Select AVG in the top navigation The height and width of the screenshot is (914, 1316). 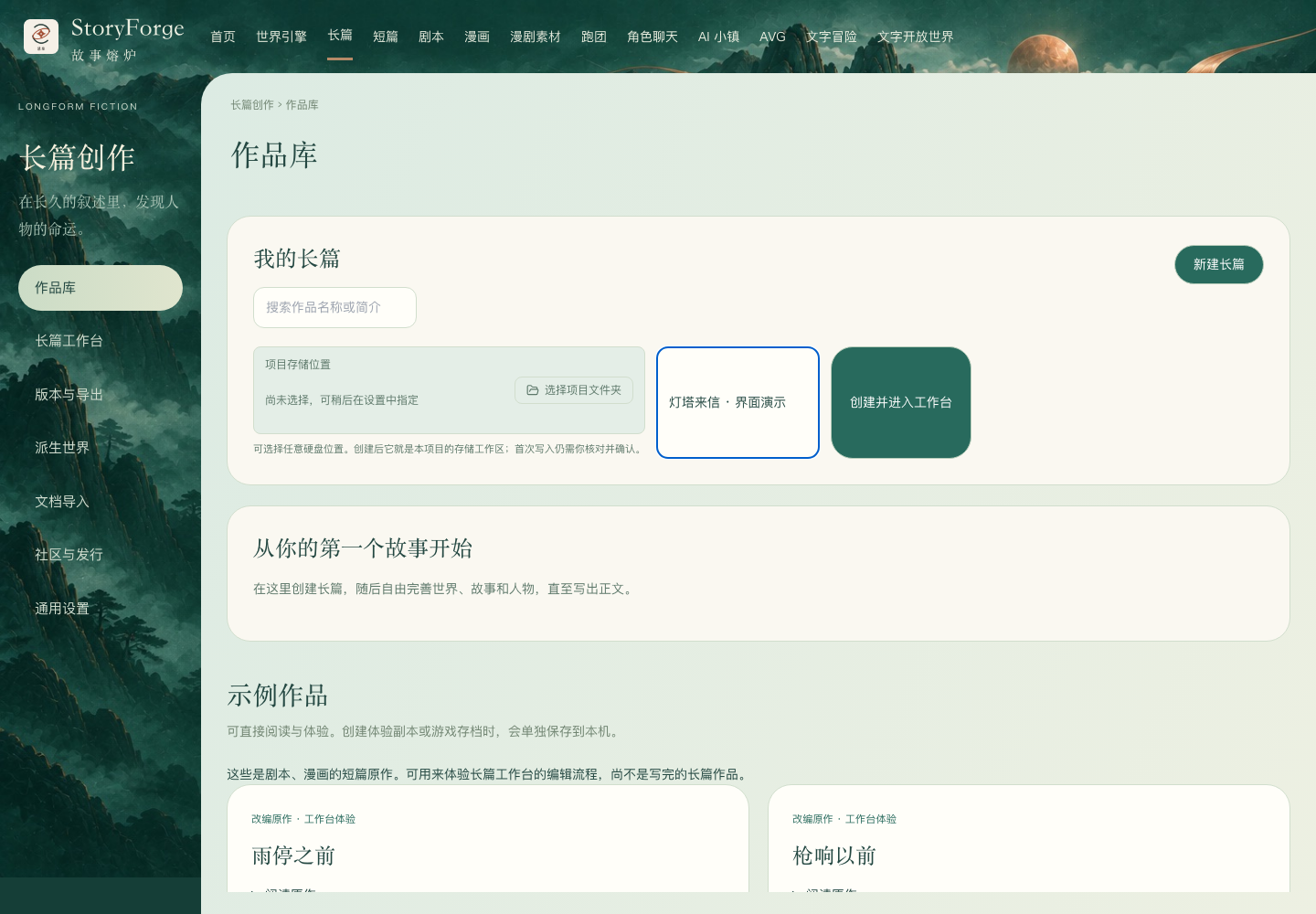(772, 37)
